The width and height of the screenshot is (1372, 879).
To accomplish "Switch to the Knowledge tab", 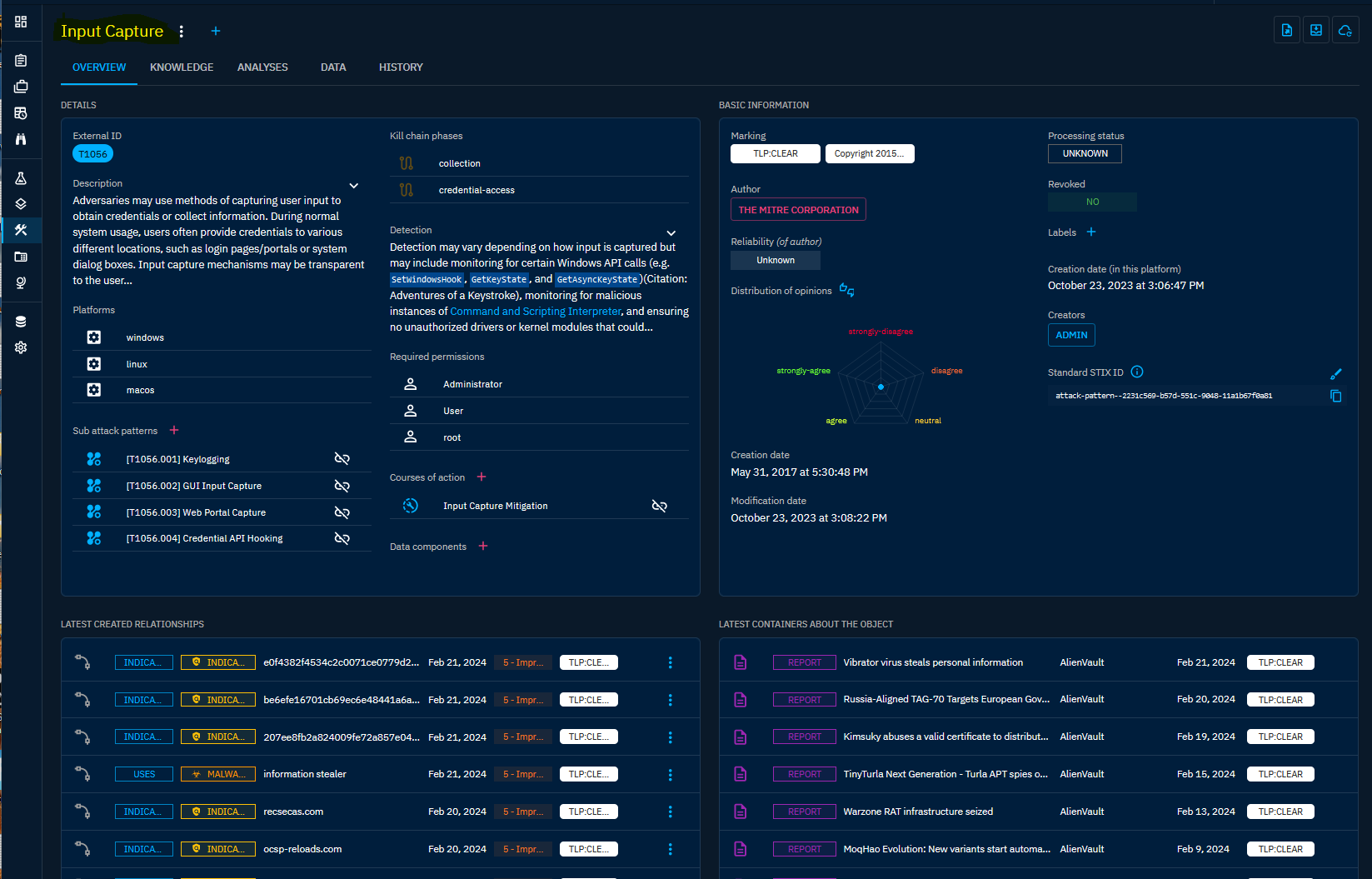I will [x=182, y=67].
